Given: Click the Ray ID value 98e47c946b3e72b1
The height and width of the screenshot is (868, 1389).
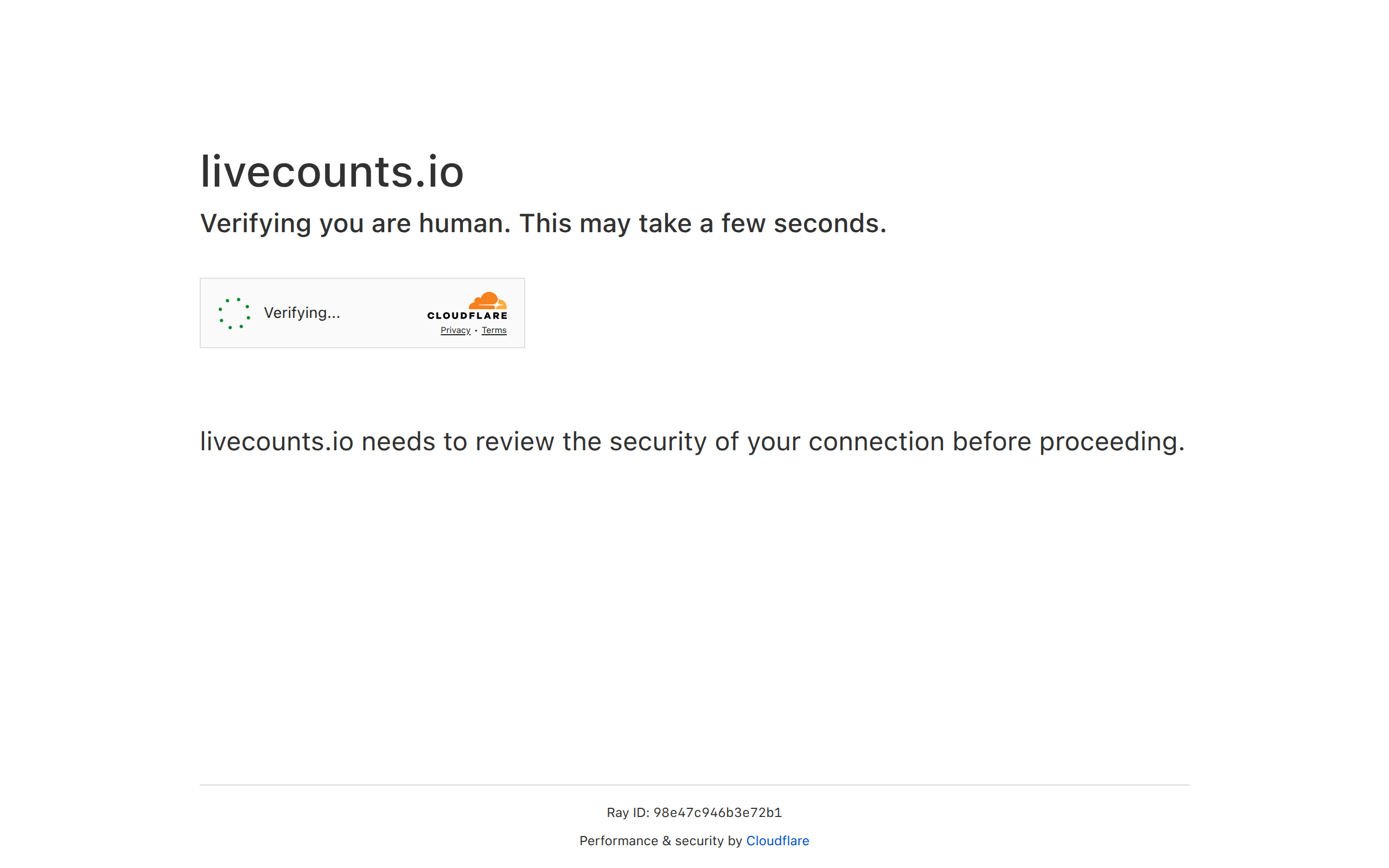Looking at the screenshot, I should click(x=717, y=812).
